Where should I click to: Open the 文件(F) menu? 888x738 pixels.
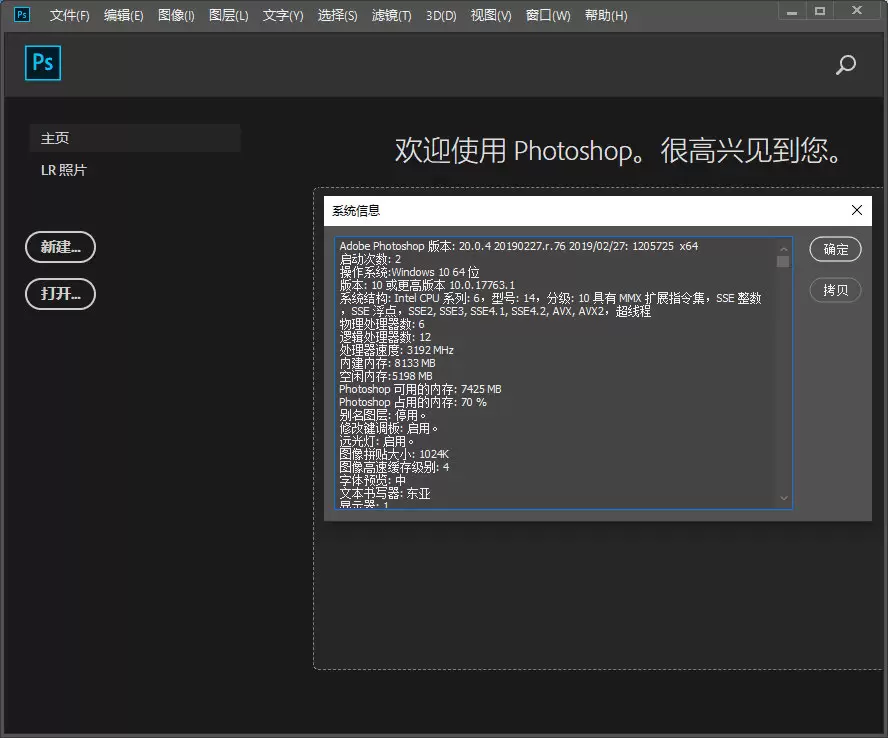point(69,15)
